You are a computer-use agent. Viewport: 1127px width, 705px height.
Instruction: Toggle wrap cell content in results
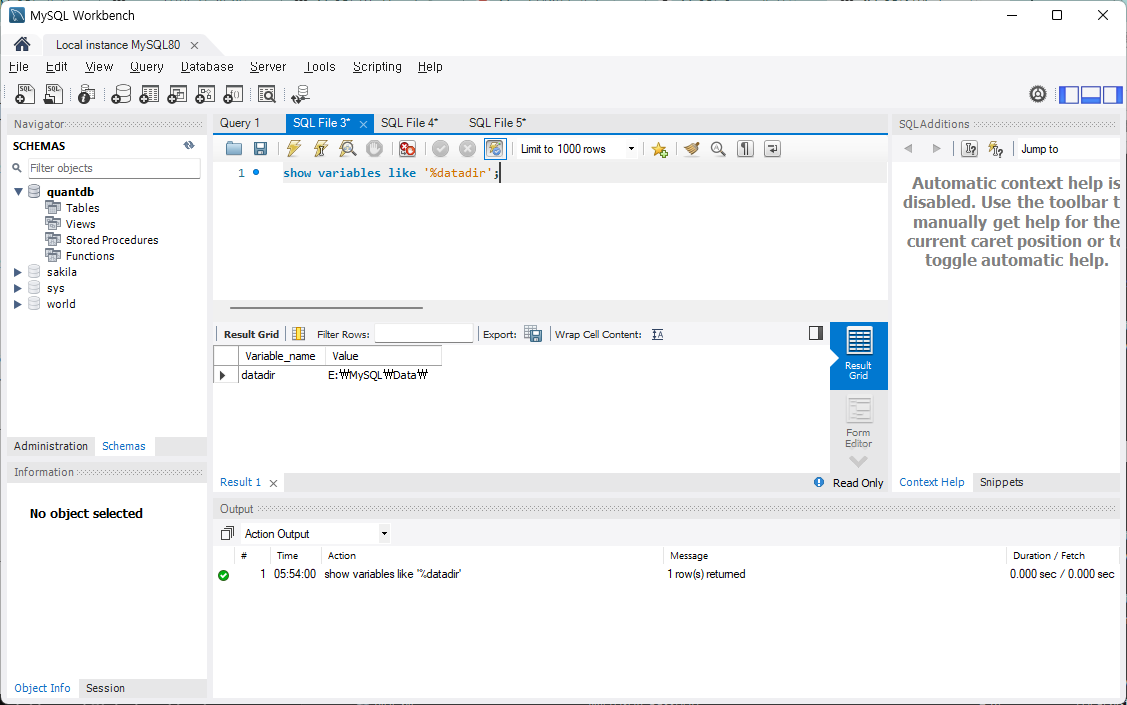[x=658, y=334]
